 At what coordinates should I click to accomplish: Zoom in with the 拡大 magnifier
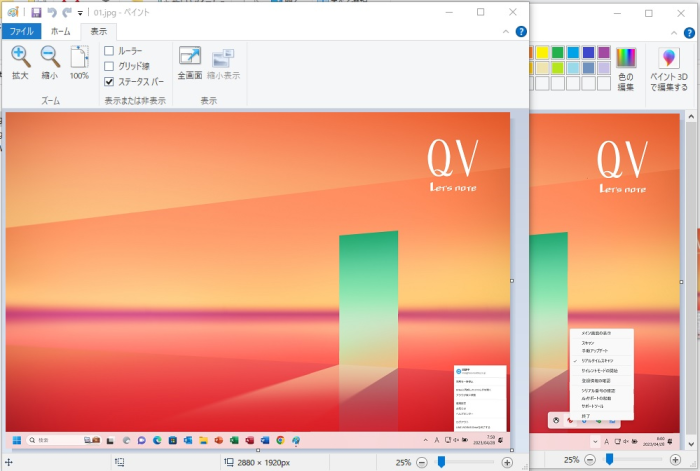(x=20, y=63)
